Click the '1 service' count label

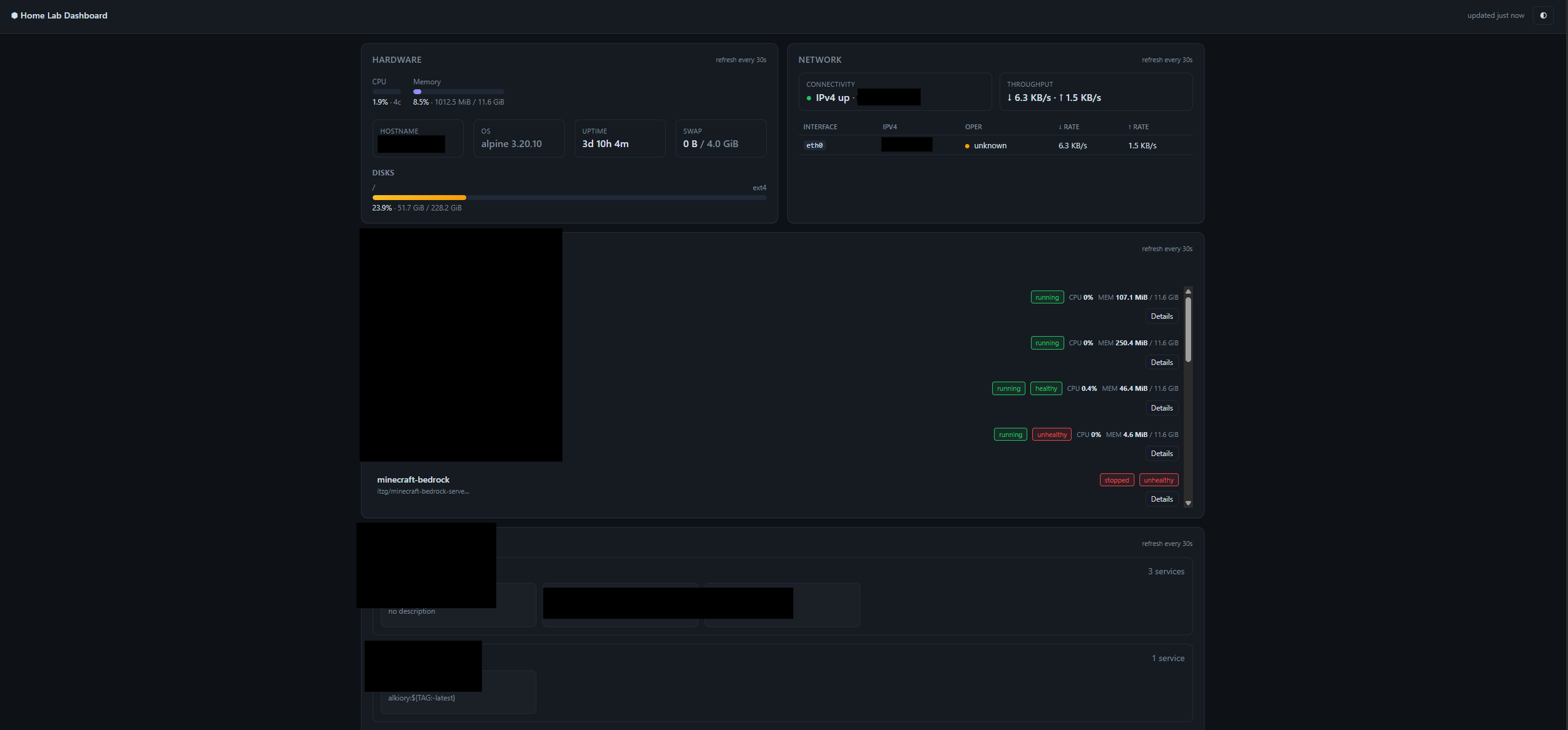pyautogui.click(x=1168, y=659)
